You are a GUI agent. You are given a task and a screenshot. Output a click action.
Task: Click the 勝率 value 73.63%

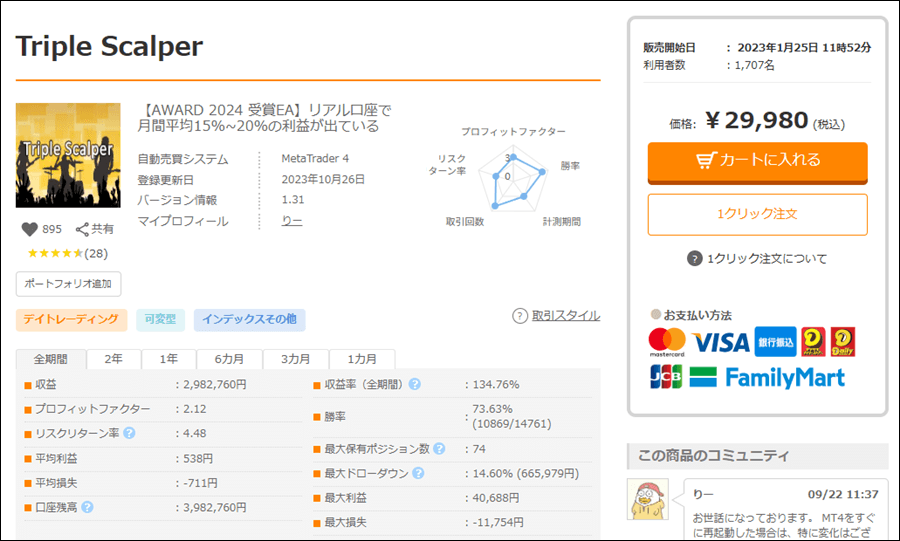click(x=492, y=409)
